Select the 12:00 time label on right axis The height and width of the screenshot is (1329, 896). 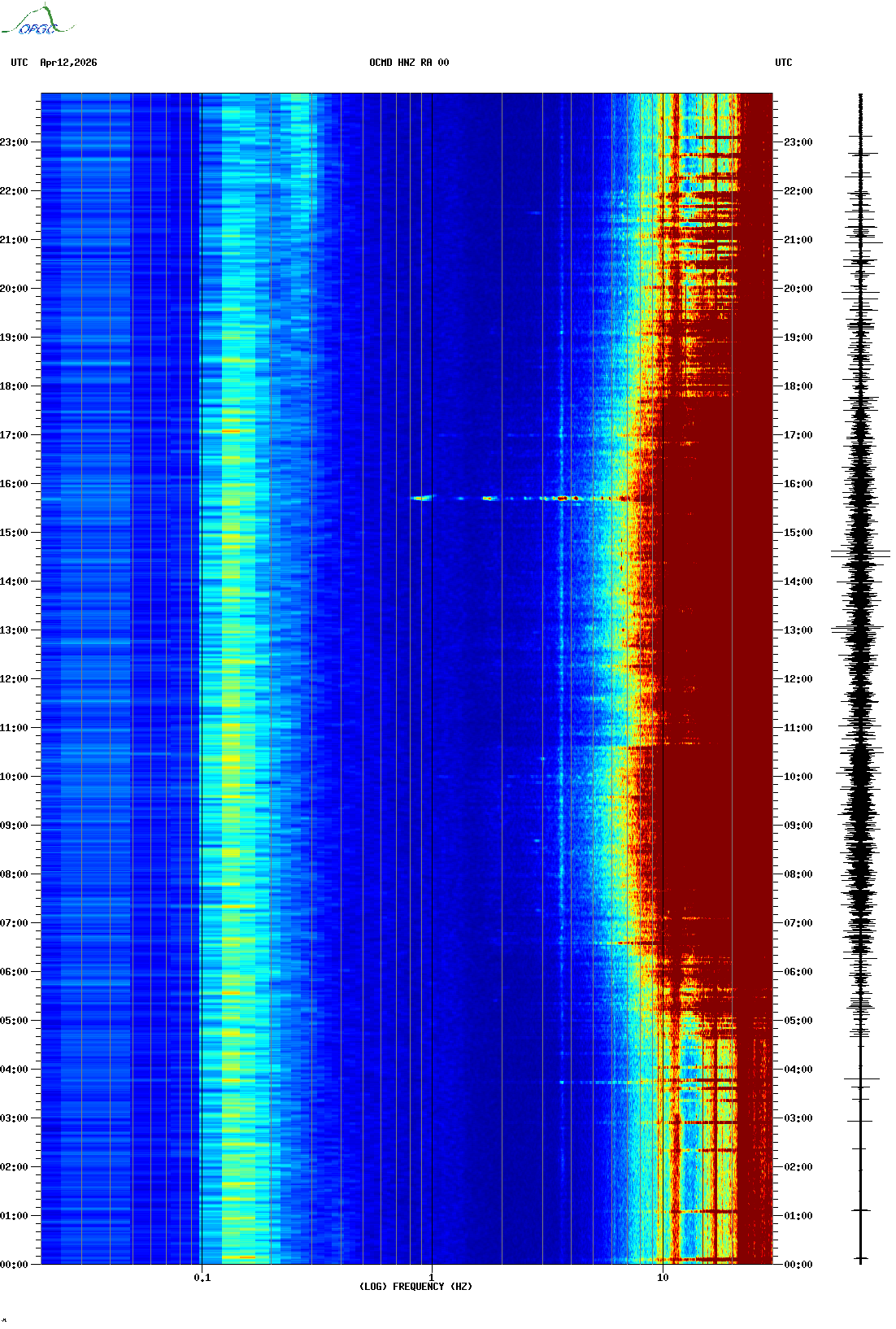click(x=798, y=679)
